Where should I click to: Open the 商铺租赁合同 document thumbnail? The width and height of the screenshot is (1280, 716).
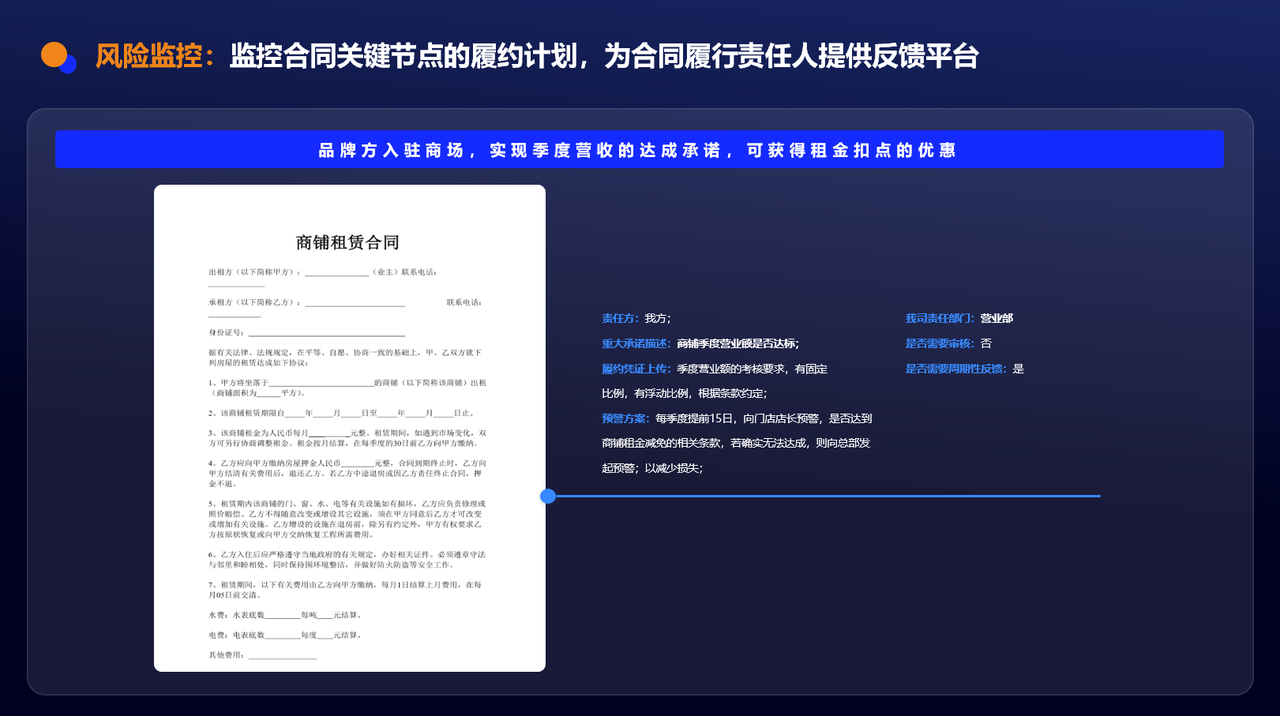pos(350,428)
